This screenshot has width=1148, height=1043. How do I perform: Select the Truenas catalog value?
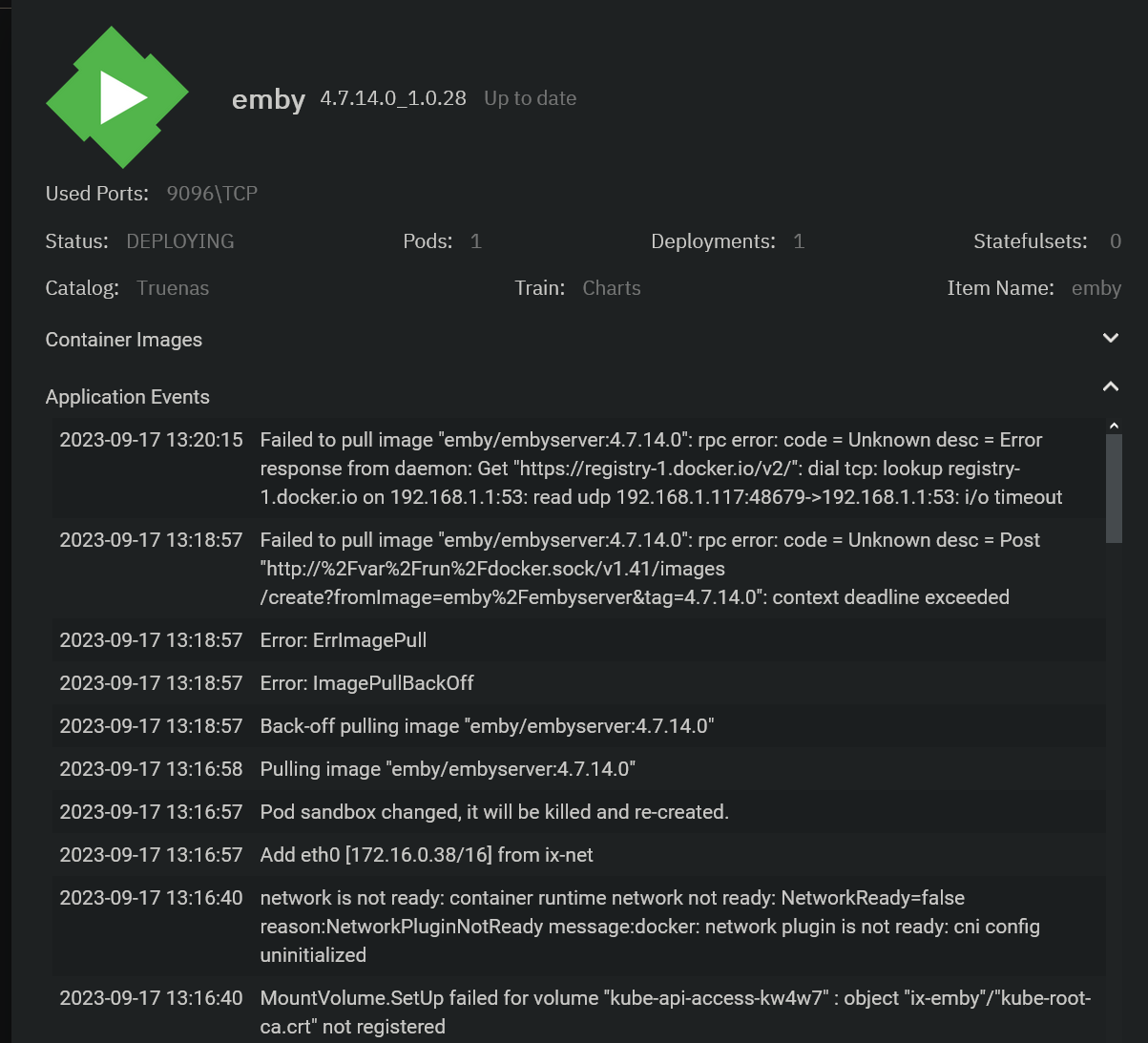pyautogui.click(x=173, y=288)
